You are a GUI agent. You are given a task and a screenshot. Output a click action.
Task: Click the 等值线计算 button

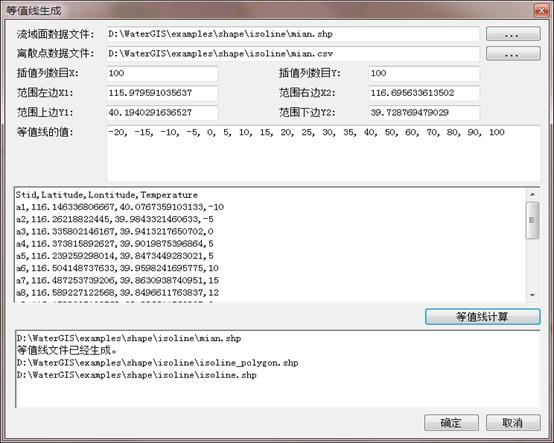coord(483,317)
